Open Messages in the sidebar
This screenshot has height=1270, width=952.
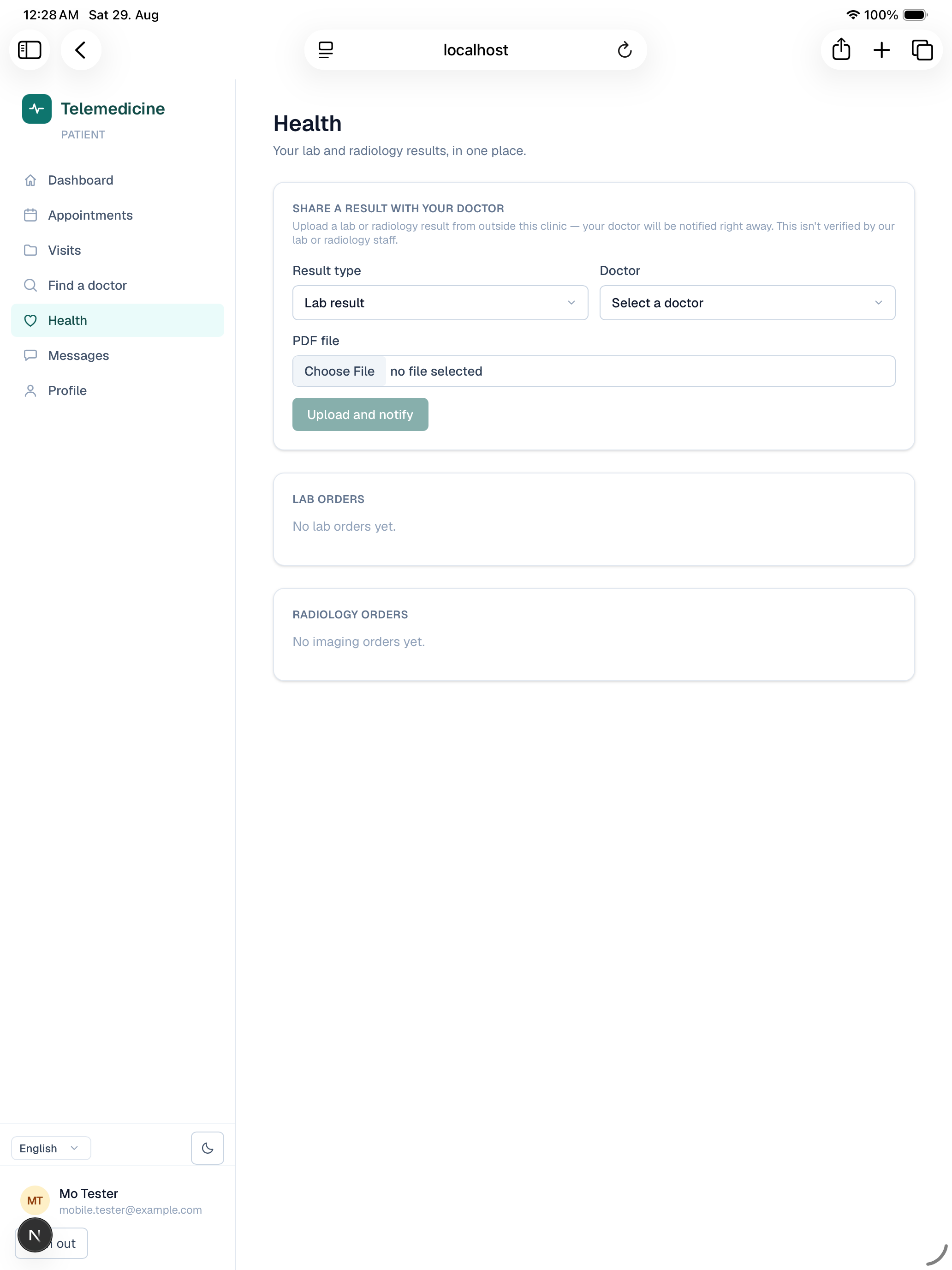click(x=118, y=355)
